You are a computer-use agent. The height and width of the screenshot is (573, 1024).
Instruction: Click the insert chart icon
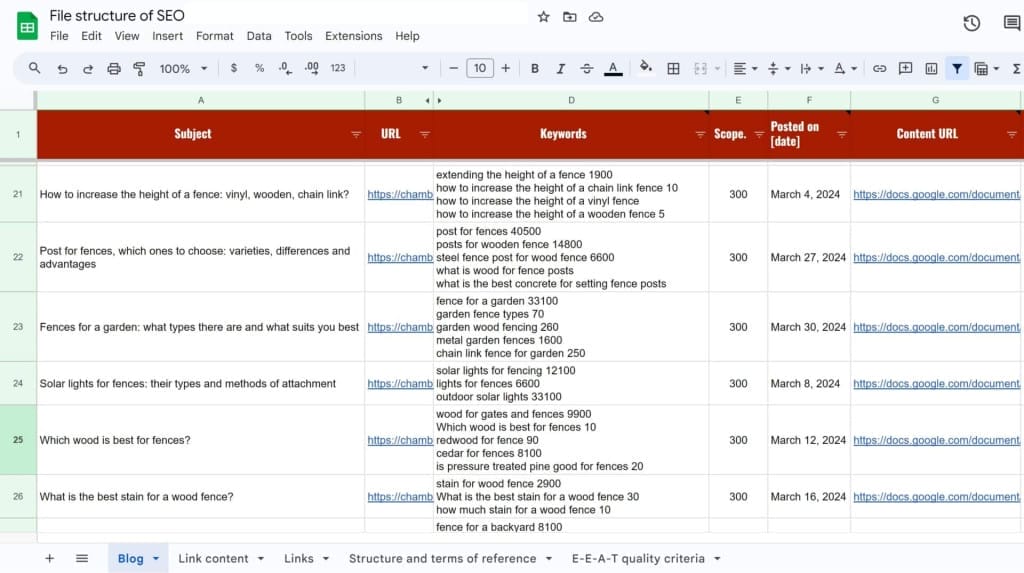click(x=931, y=68)
